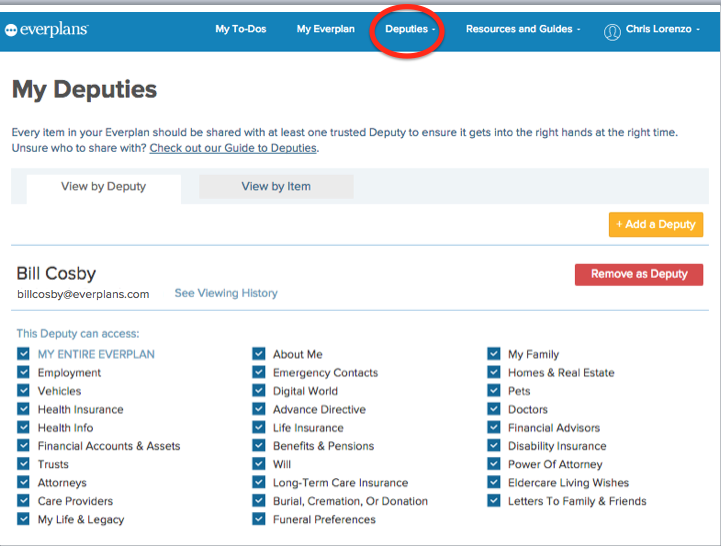The height and width of the screenshot is (546, 721).
Task: Toggle the Health Insurance checkbox
Action: tap(24, 409)
